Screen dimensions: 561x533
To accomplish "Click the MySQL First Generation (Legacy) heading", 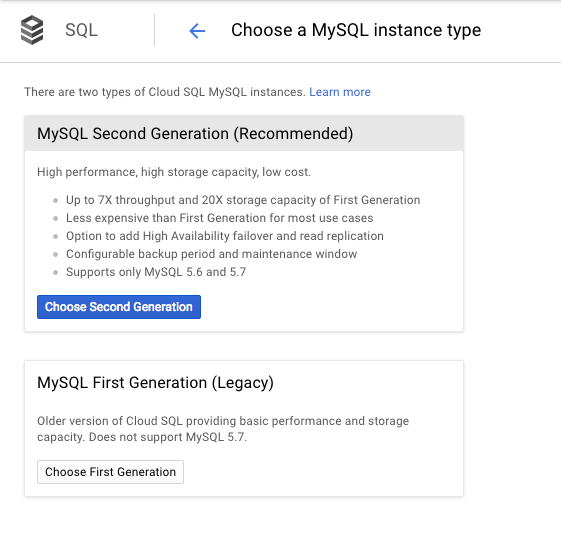I will pos(155,383).
